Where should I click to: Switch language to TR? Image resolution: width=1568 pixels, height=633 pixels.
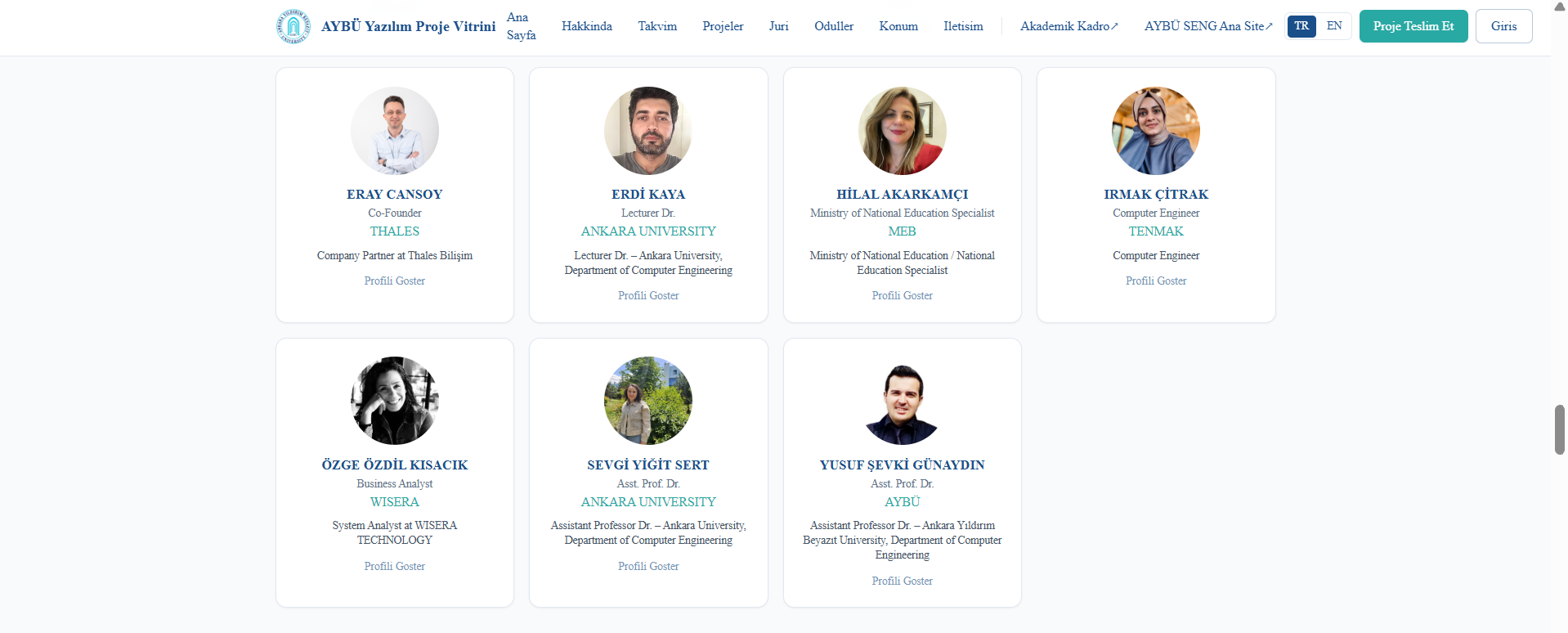[x=1301, y=26]
